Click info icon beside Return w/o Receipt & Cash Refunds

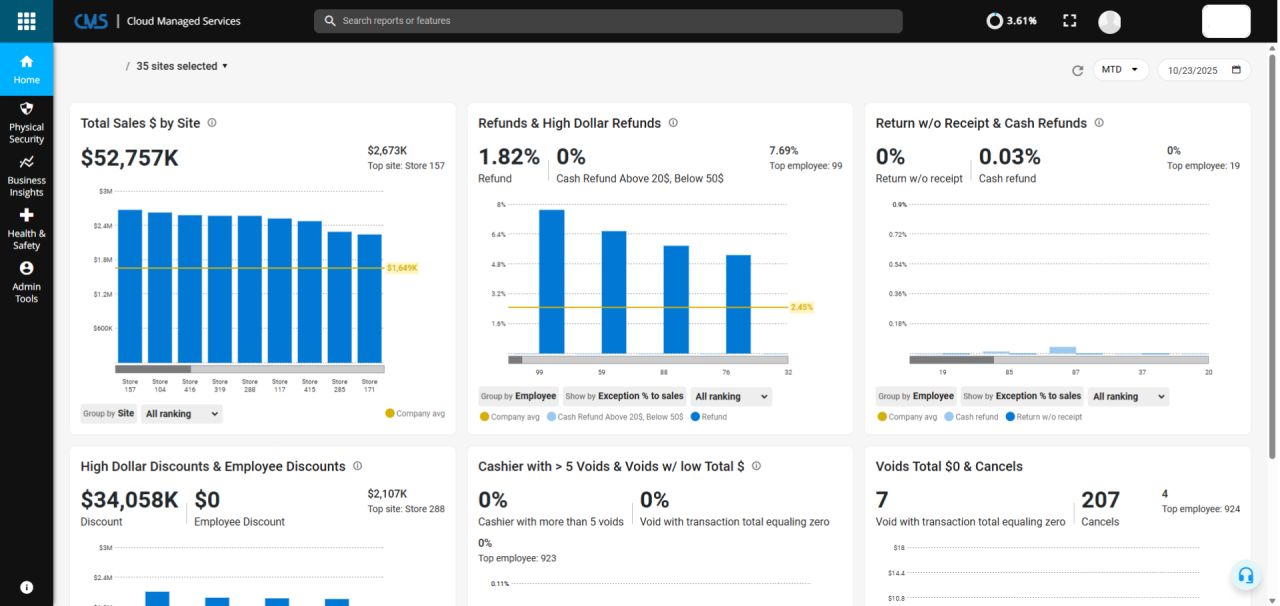point(1099,123)
